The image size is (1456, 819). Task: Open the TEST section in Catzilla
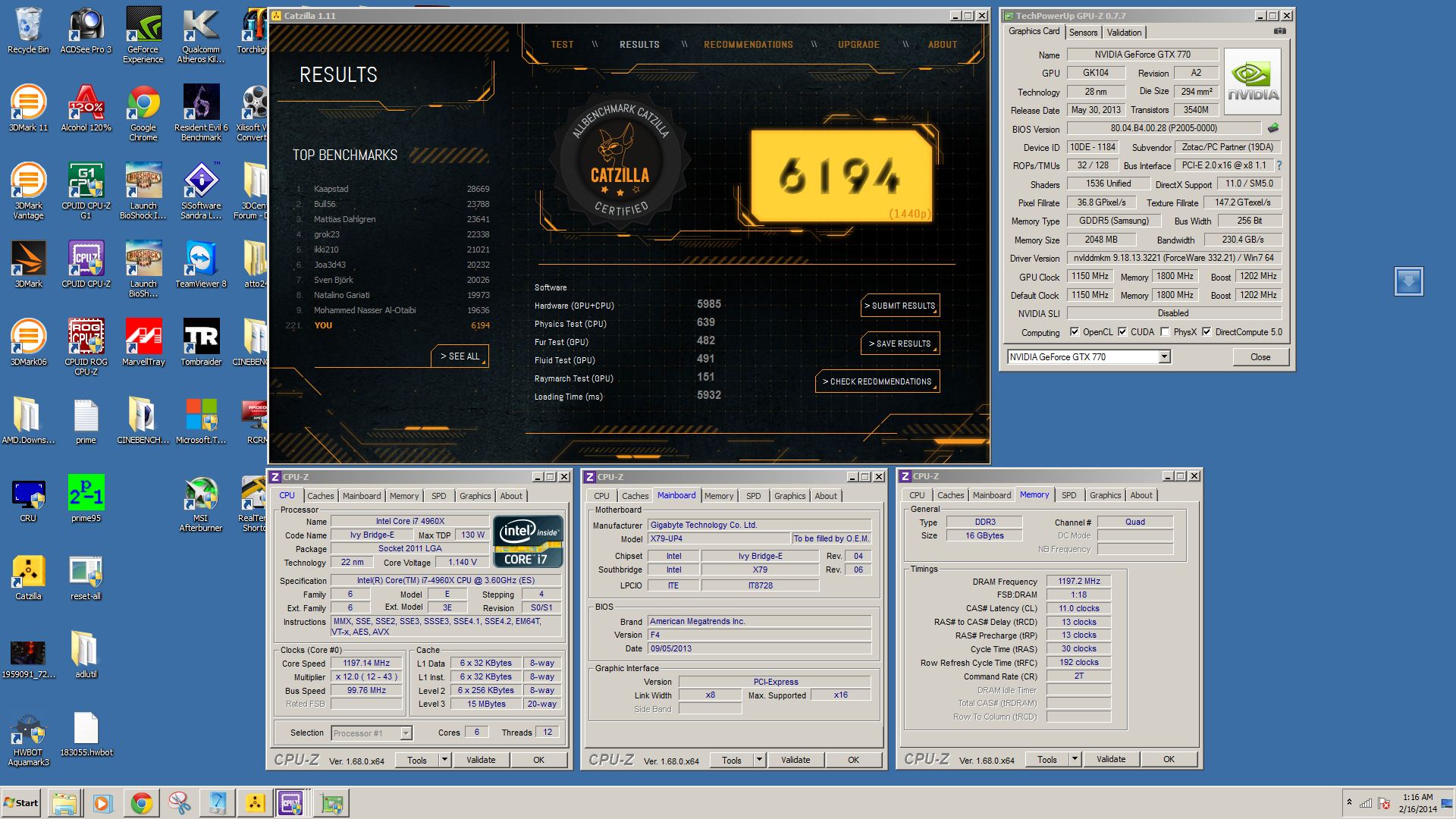pyautogui.click(x=562, y=45)
